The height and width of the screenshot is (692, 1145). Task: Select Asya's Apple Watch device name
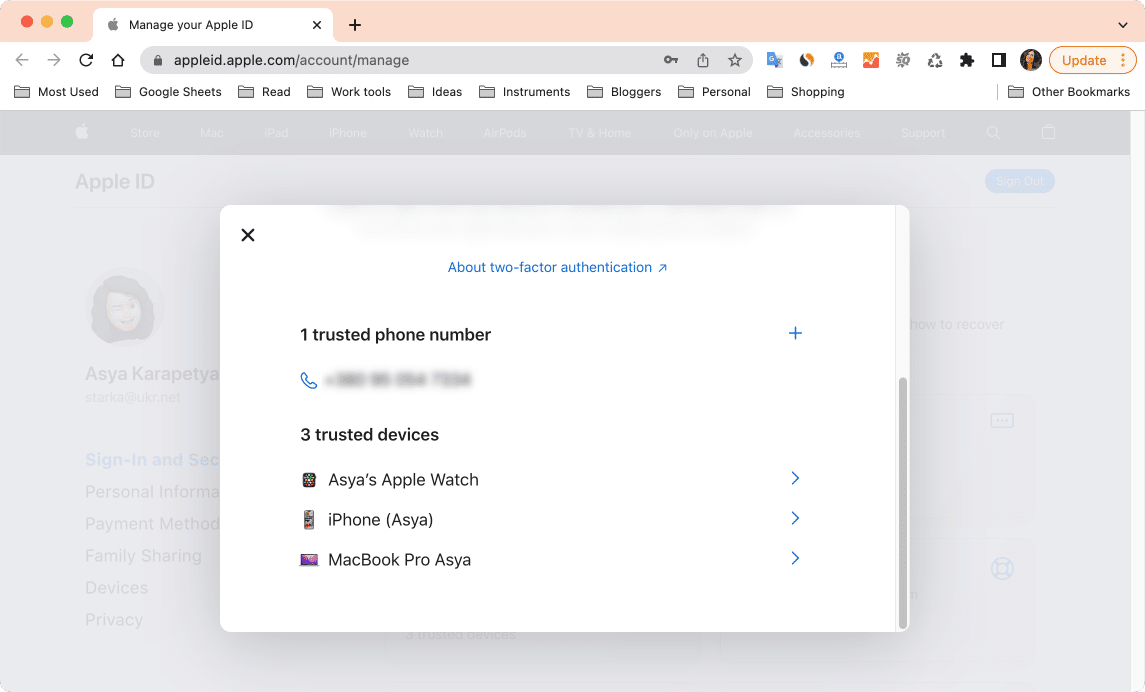[x=403, y=480]
